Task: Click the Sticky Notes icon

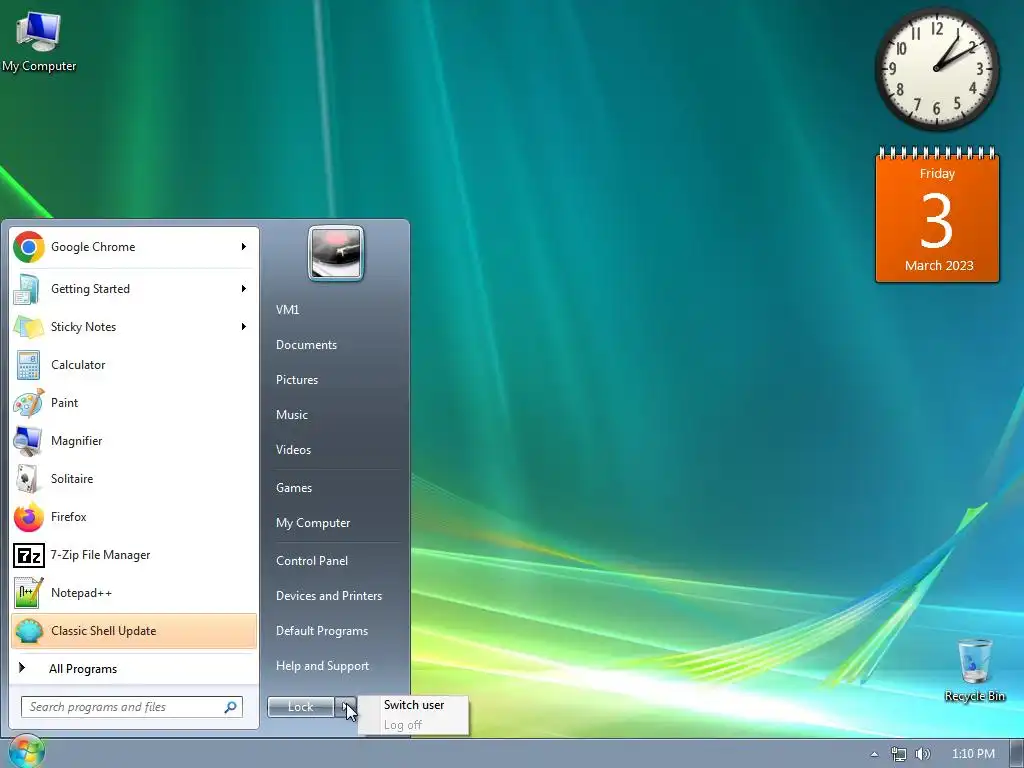Action: 28,327
